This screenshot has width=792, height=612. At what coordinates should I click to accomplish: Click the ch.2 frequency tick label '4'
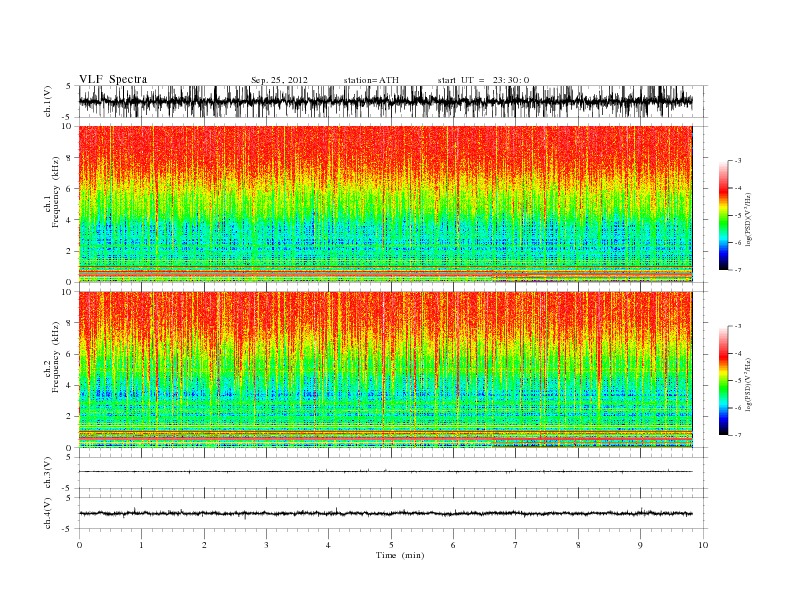click(x=69, y=386)
